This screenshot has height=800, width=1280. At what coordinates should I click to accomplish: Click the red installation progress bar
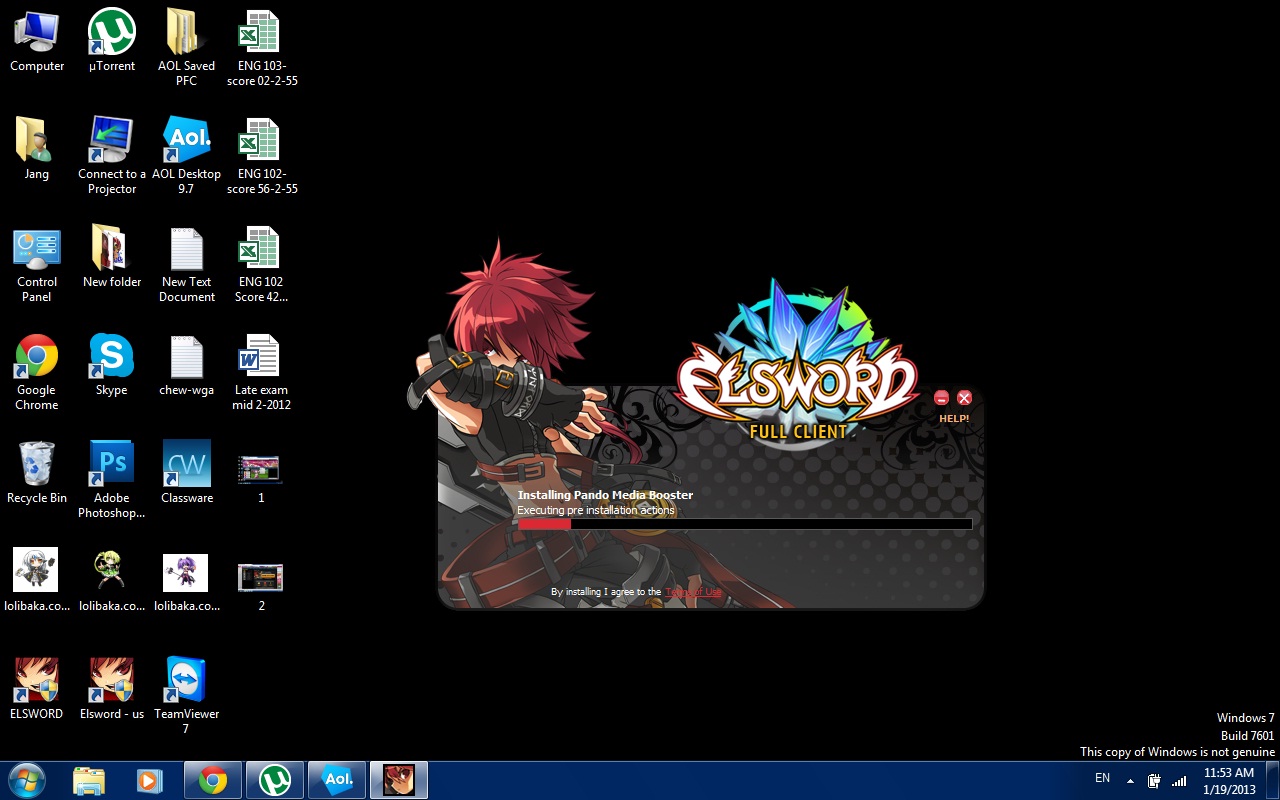[x=745, y=524]
